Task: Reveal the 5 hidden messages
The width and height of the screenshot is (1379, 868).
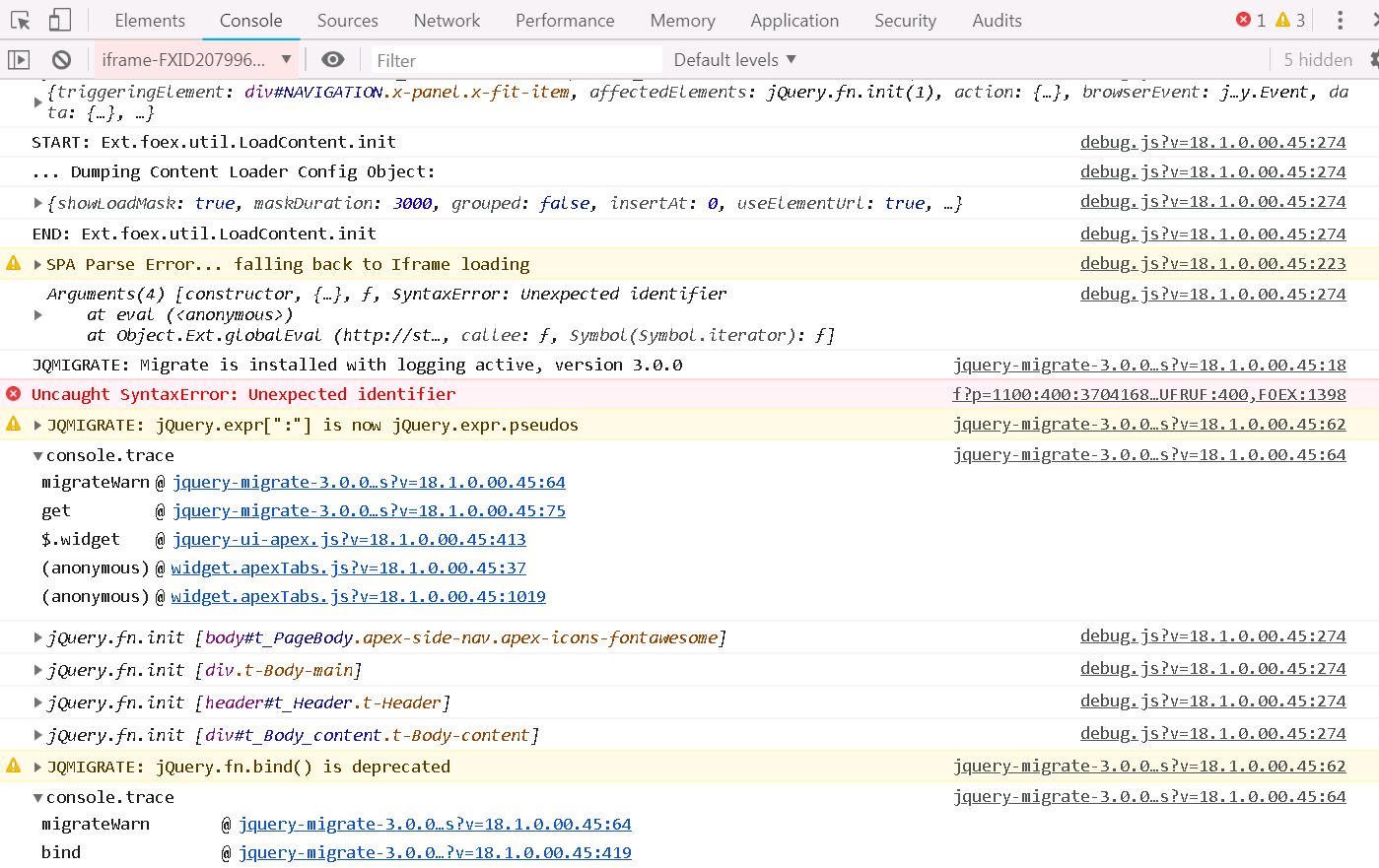Action: coord(1318,60)
